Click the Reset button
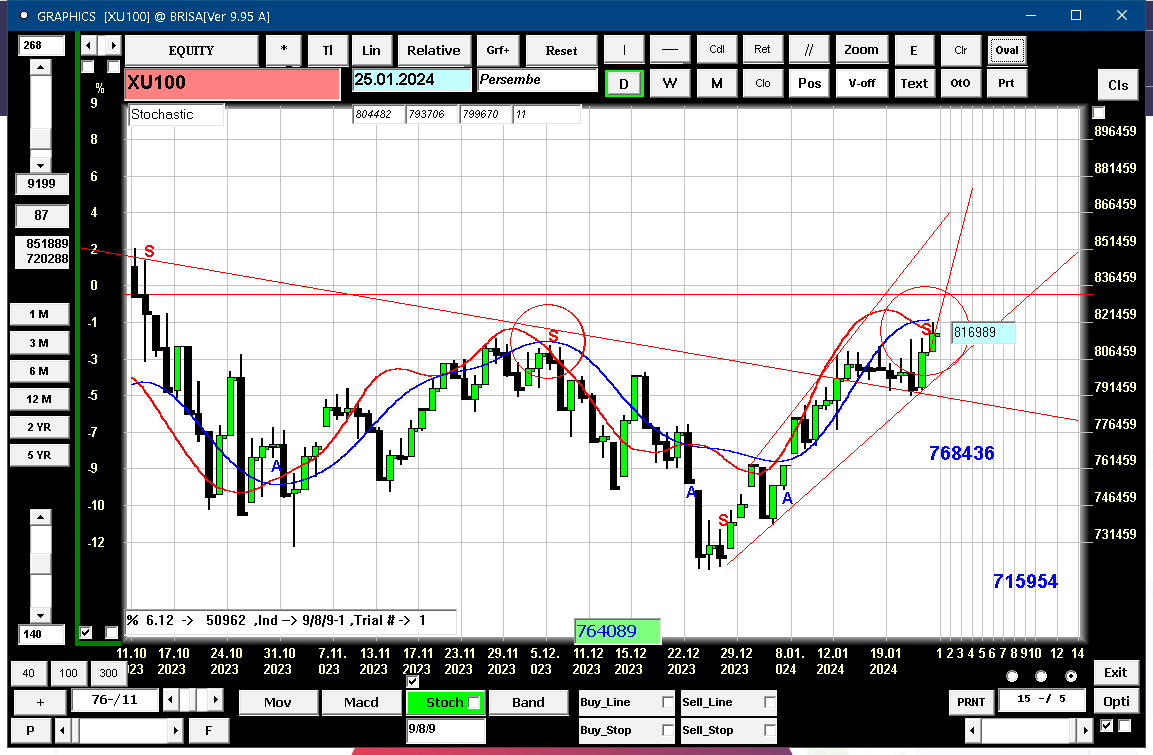Viewport: 1153px width, 755px height. pos(561,50)
